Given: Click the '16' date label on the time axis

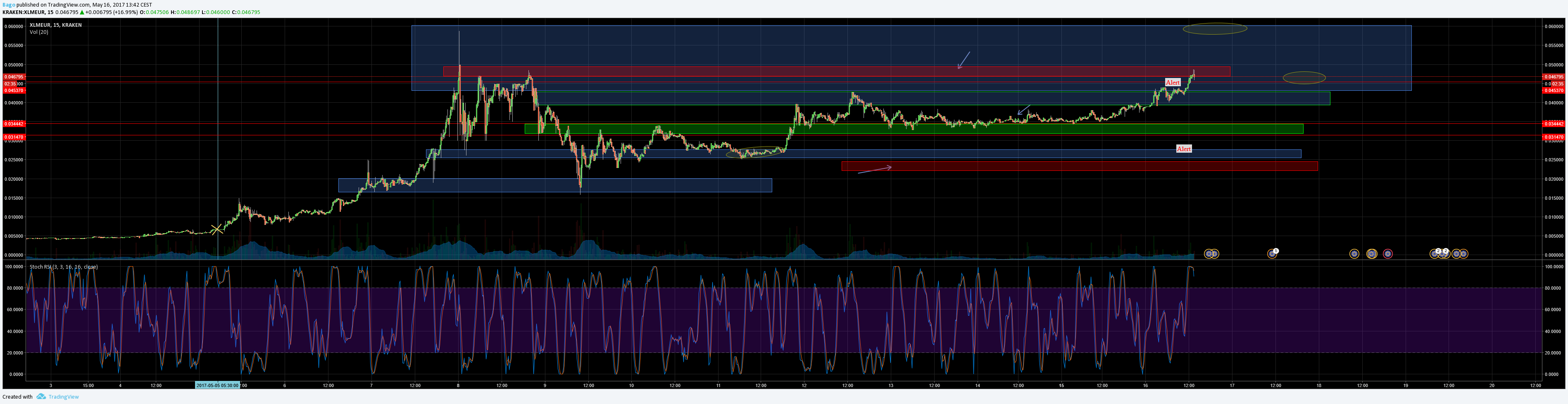Looking at the screenshot, I should (x=1145, y=385).
